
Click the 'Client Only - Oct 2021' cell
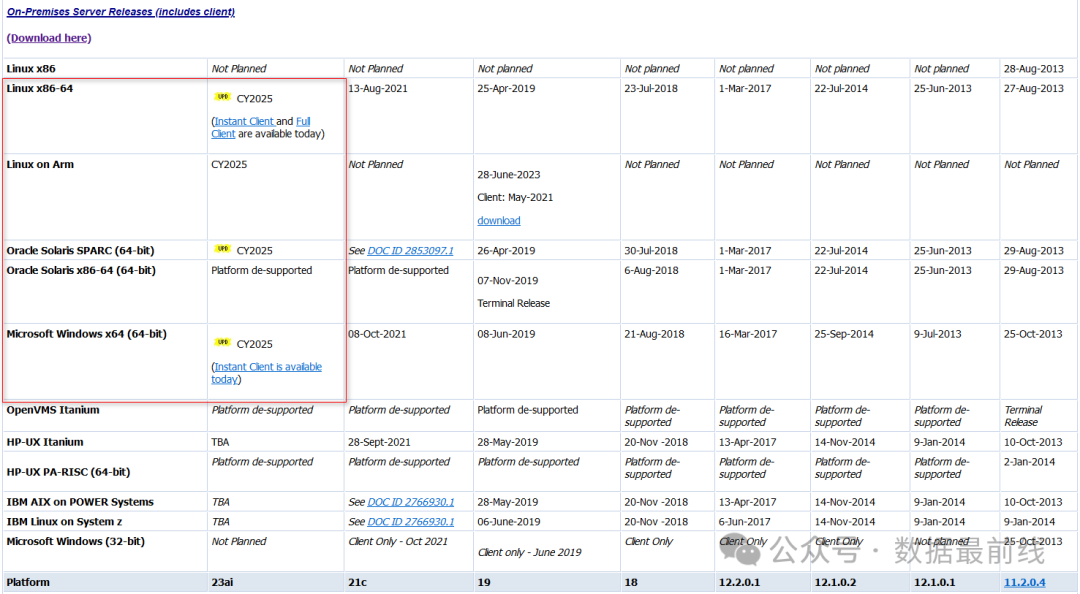click(398, 542)
